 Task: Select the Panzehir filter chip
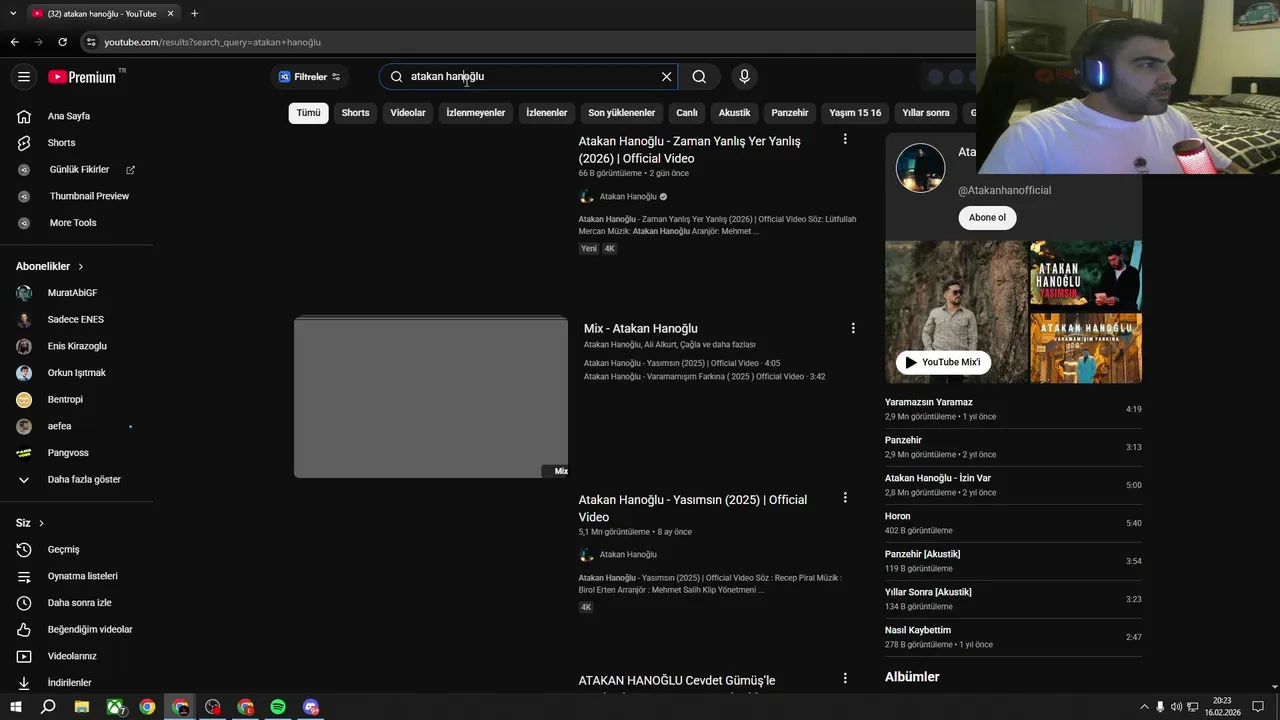(x=790, y=113)
